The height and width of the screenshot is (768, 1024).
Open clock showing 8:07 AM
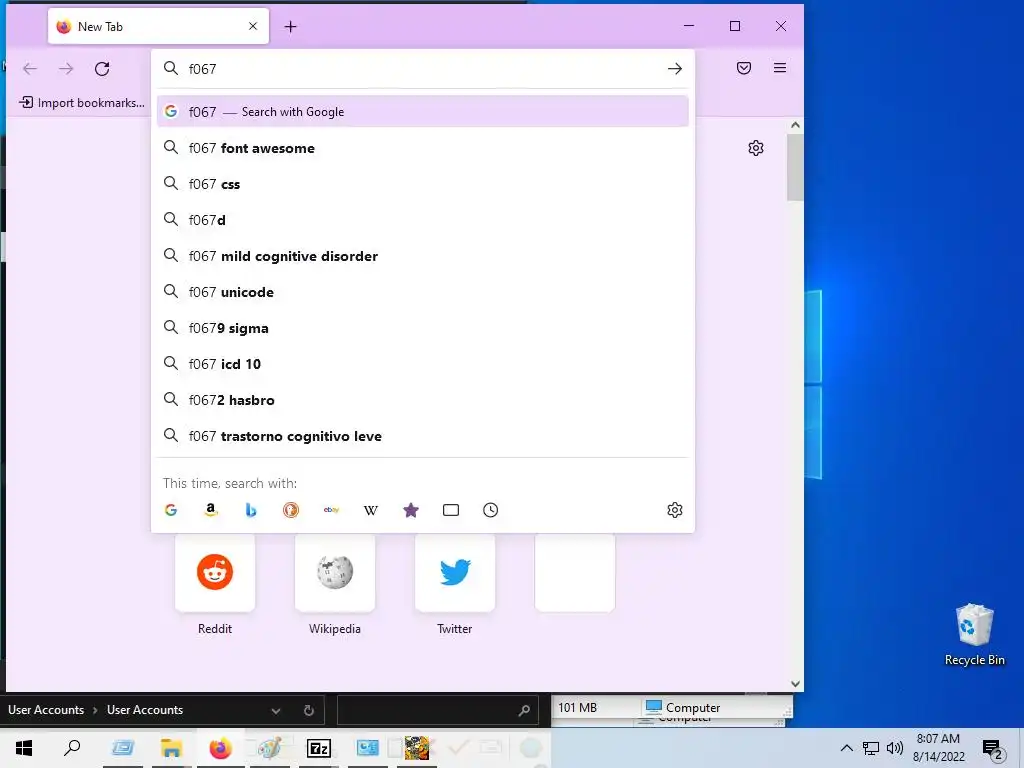tap(938, 748)
